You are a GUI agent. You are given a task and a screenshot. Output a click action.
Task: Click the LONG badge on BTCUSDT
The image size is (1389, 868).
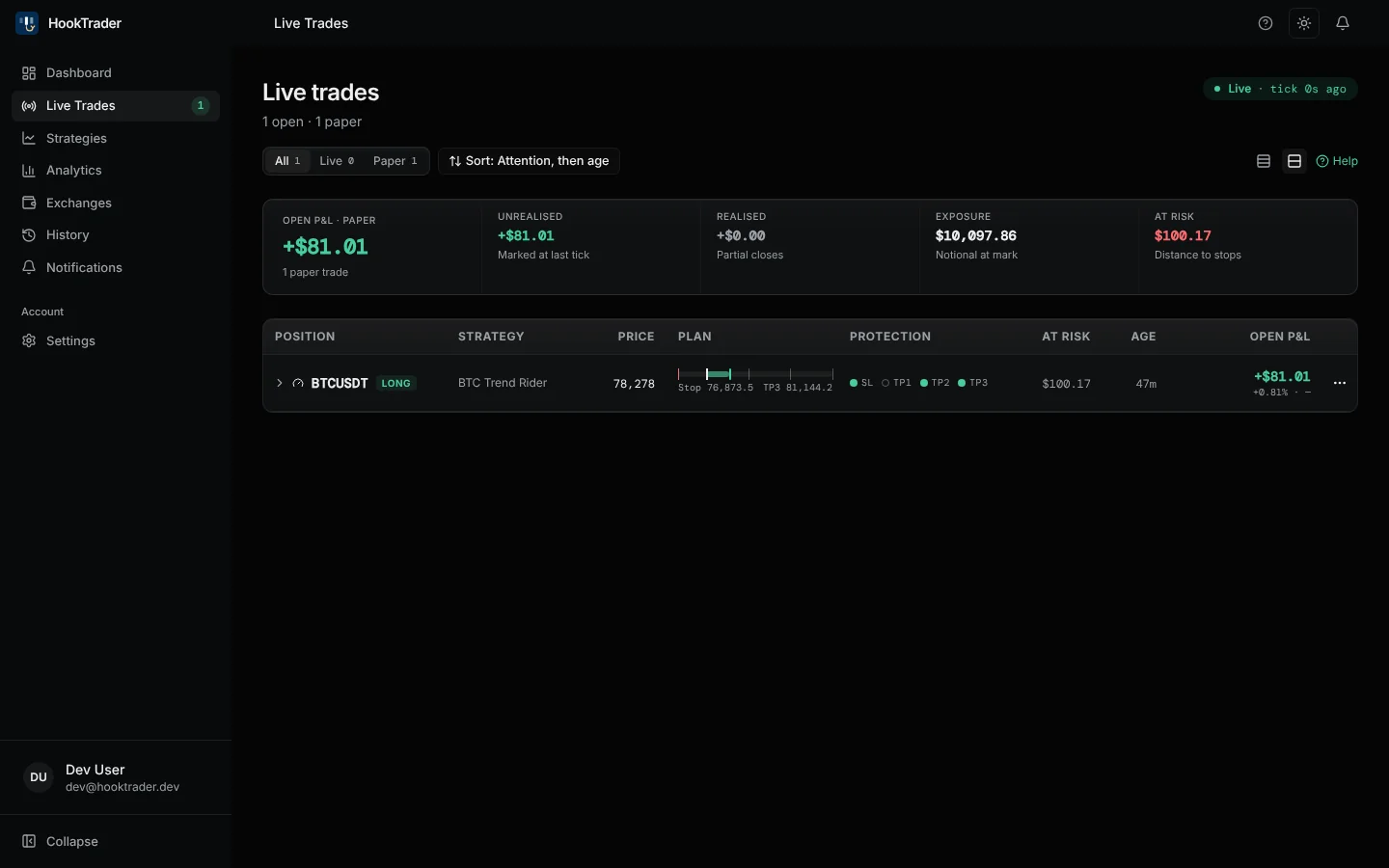(396, 383)
